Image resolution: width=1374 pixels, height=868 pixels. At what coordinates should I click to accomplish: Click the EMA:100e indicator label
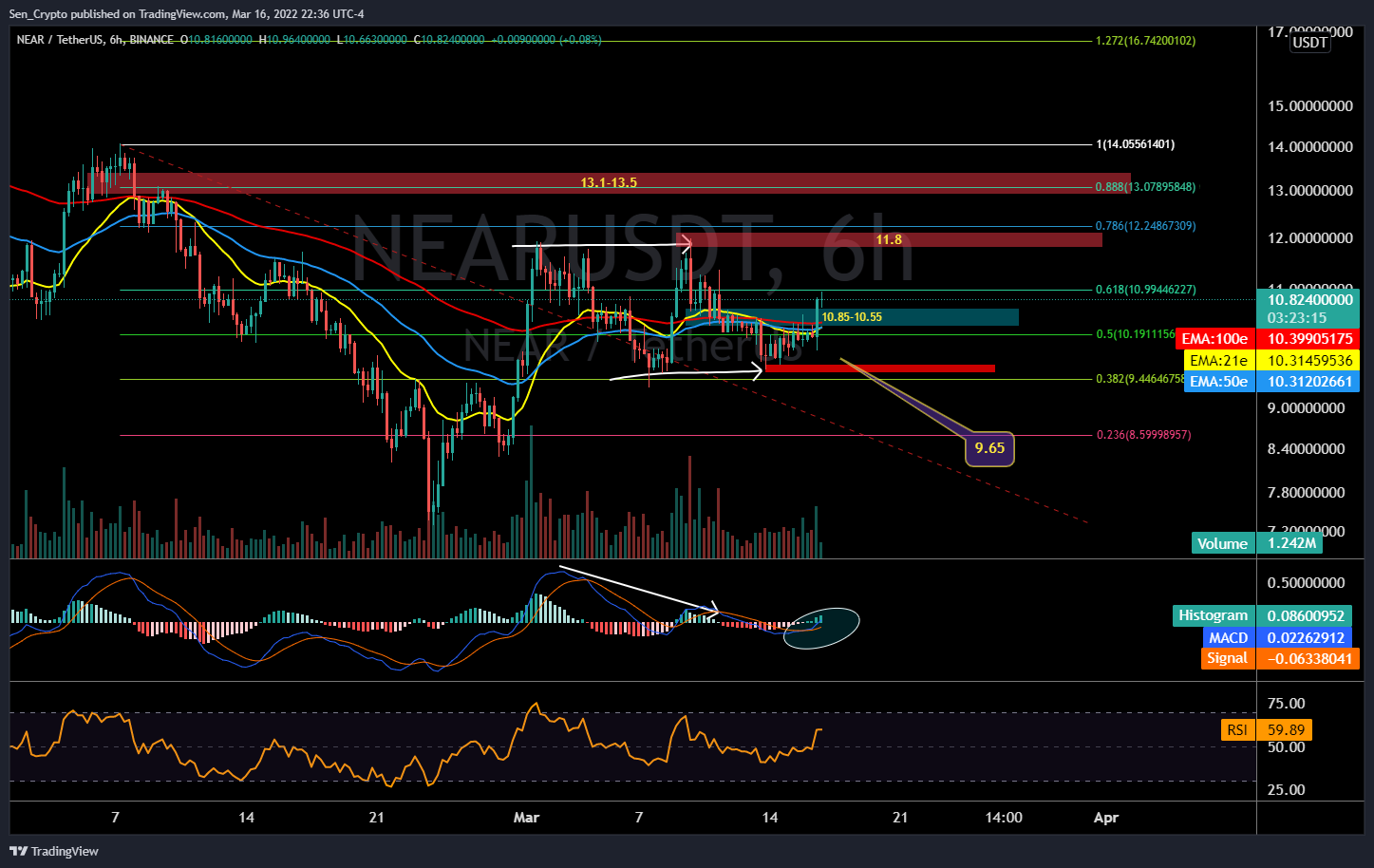pos(1214,339)
